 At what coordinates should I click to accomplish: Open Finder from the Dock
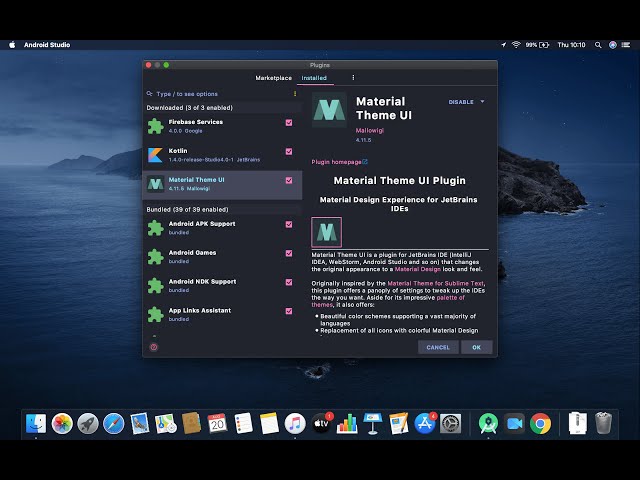click(x=36, y=423)
